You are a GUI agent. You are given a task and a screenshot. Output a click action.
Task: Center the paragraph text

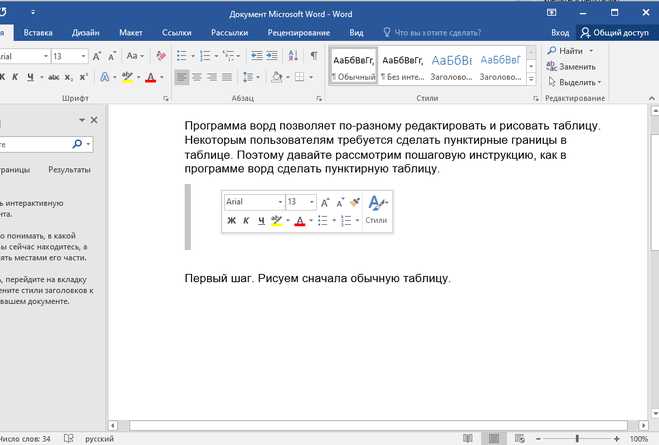pos(197,77)
